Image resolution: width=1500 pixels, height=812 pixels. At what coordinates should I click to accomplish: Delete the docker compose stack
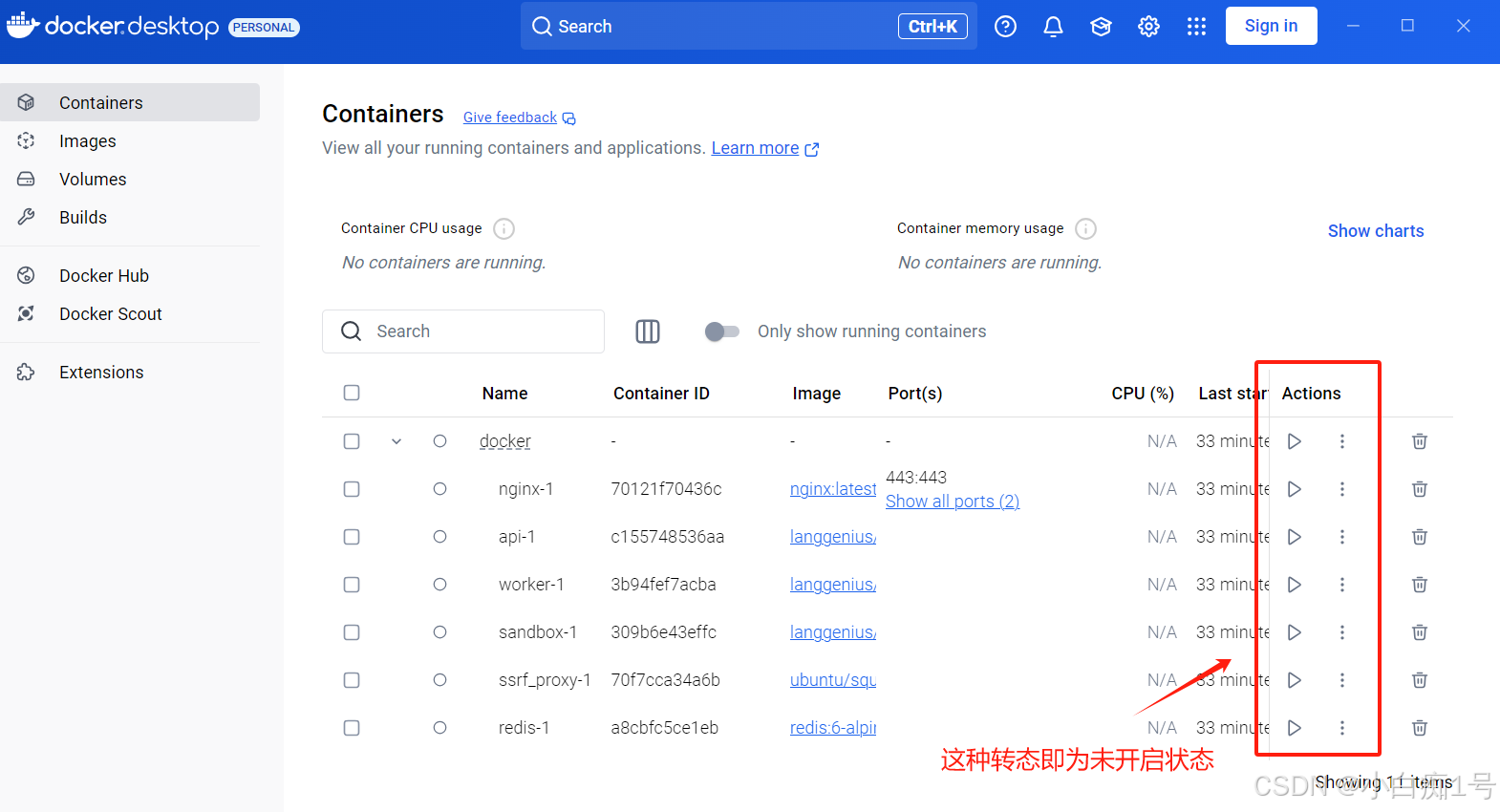coord(1420,441)
